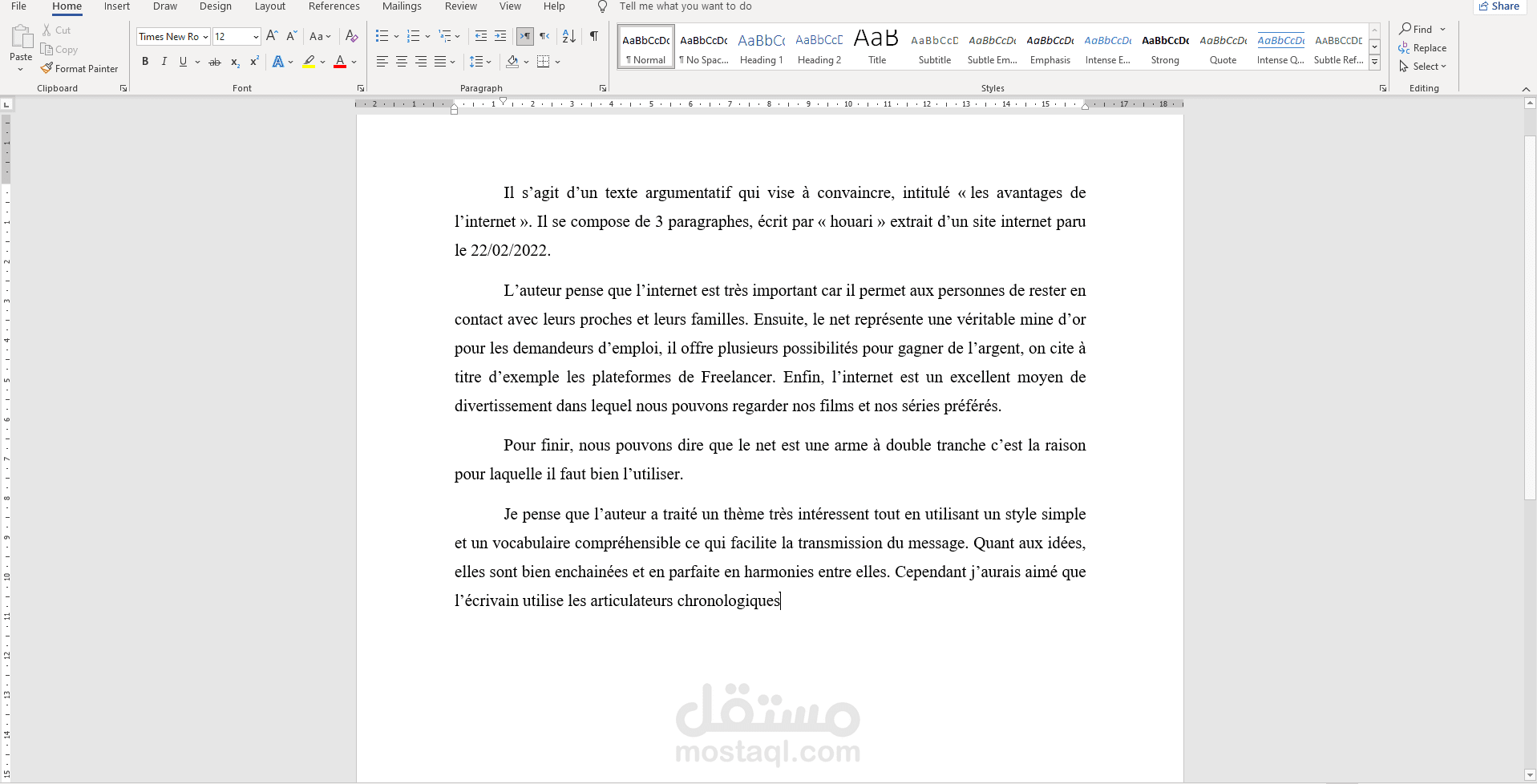This screenshot has width=1537, height=784.
Task: Open Change Case dropdown
Action: click(320, 36)
